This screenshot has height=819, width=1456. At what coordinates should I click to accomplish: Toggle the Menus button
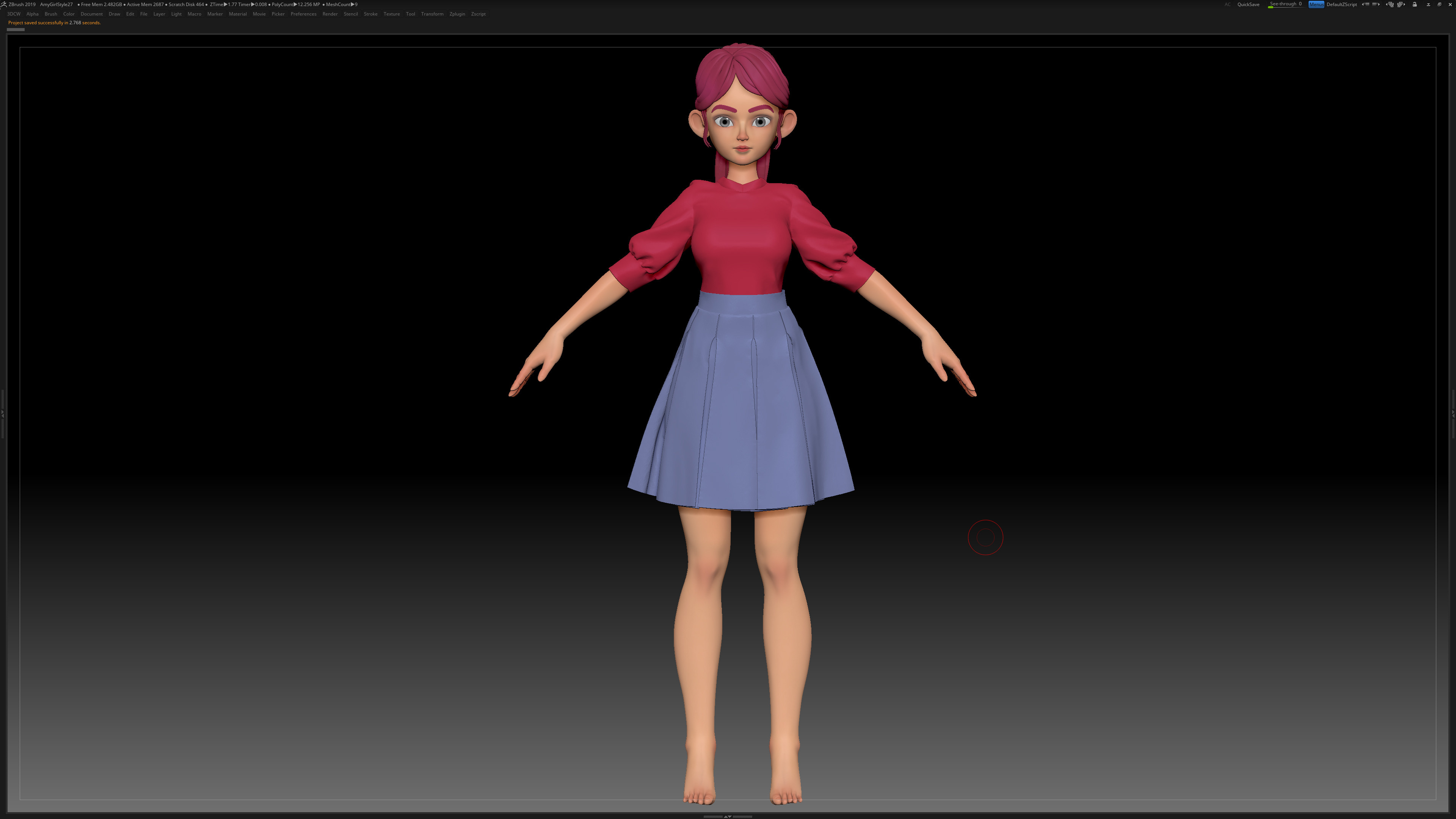[x=1316, y=5]
